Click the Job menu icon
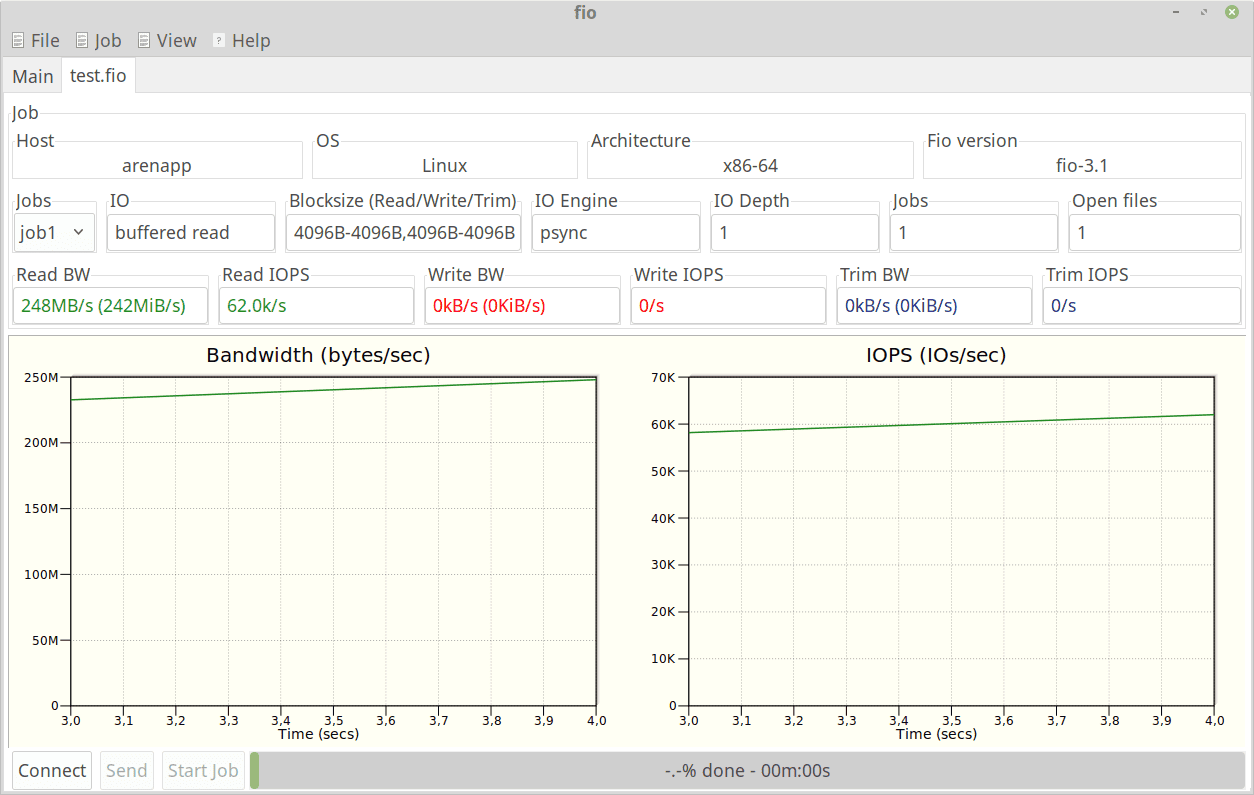Viewport: 1254px width, 795px height. click(82, 41)
